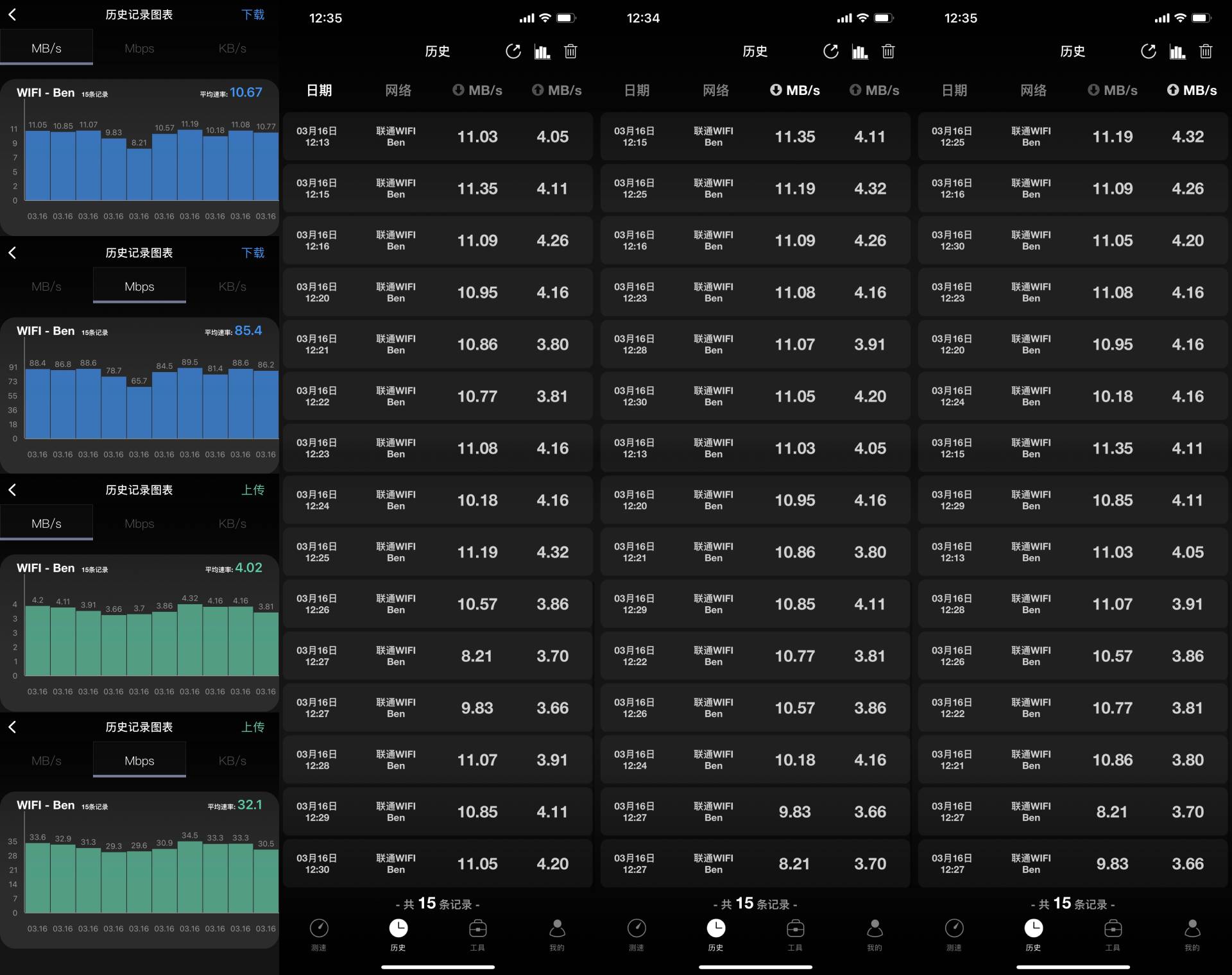Image resolution: width=1232 pixels, height=975 pixels.
Task: Toggle 下载 mode on top chart panel
Action: click(253, 15)
